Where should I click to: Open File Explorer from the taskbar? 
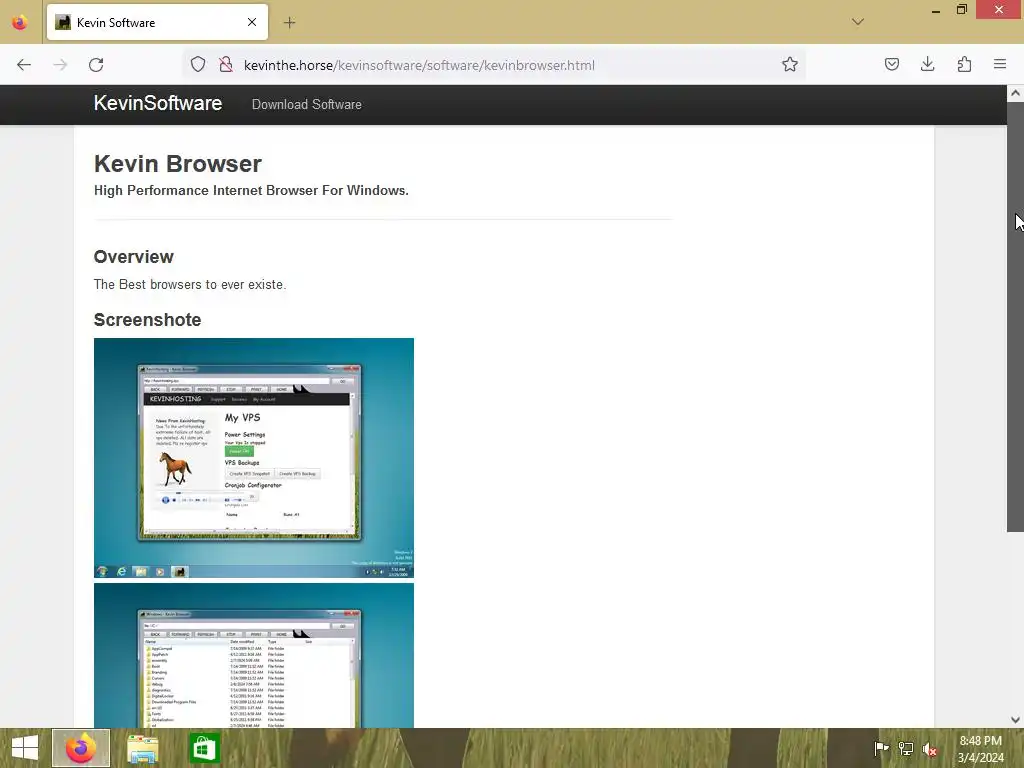click(x=142, y=748)
